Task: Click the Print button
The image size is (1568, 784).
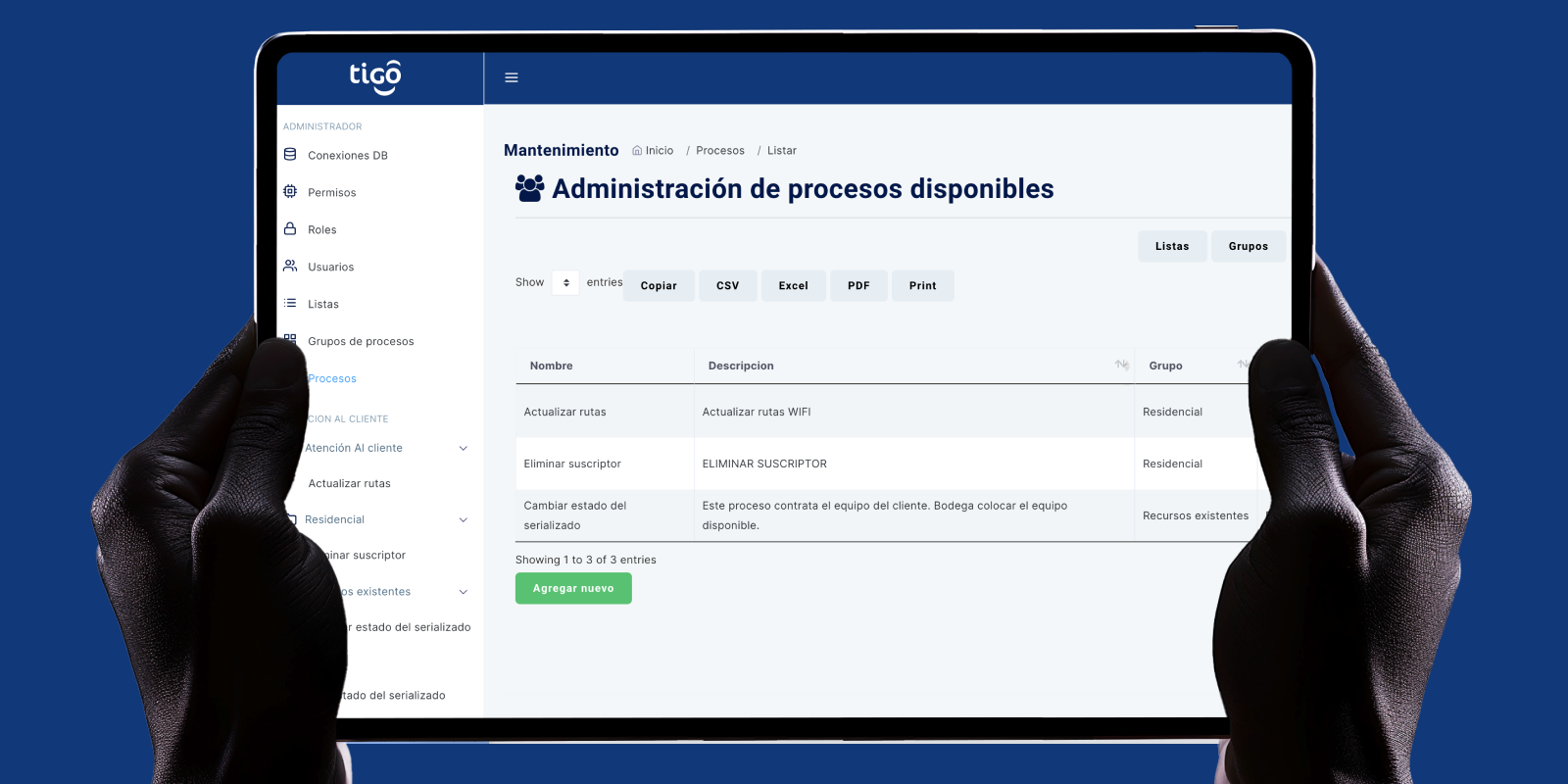Action: [x=923, y=286]
